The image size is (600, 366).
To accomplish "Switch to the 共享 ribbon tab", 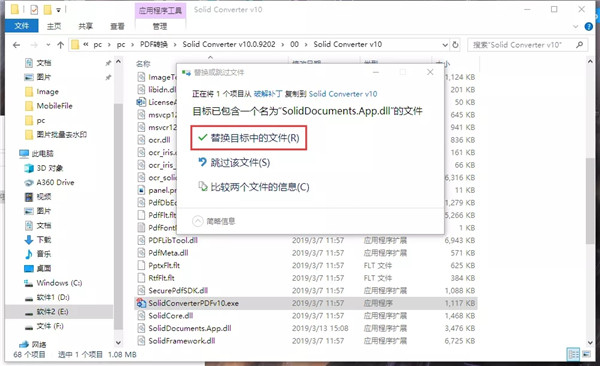I will (86, 26).
